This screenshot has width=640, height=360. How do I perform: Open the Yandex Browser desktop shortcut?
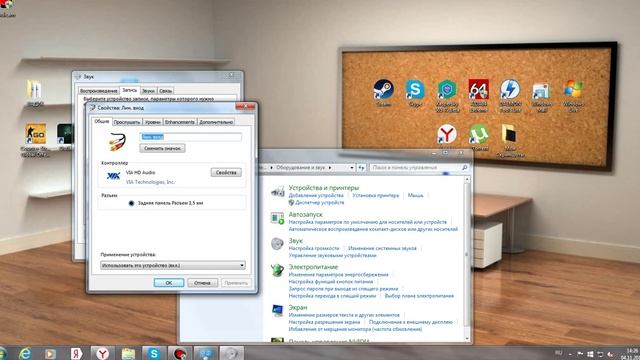coord(447,134)
